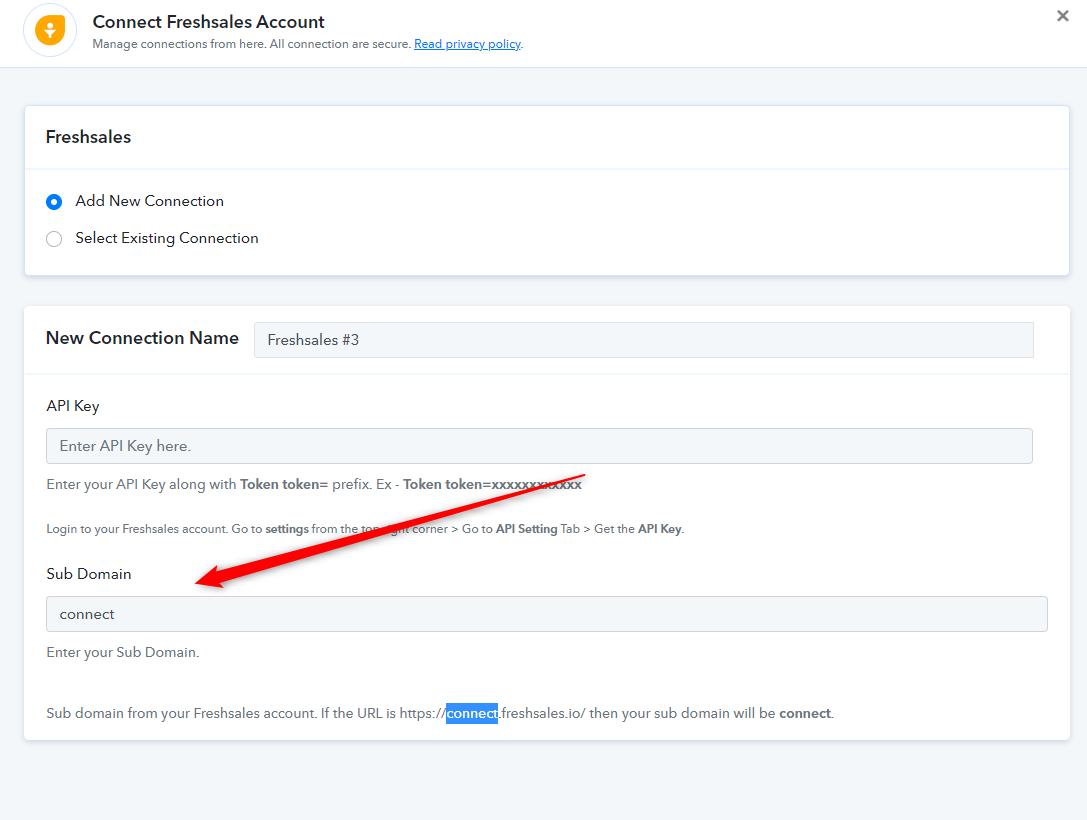Click the New Connection Name label
The height and width of the screenshot is (820, 1087).
point(142,338)
